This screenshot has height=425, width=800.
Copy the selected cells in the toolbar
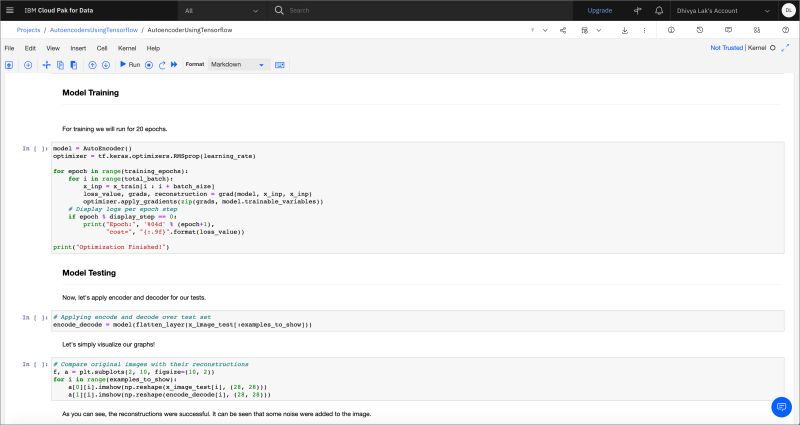pos(60,65)
